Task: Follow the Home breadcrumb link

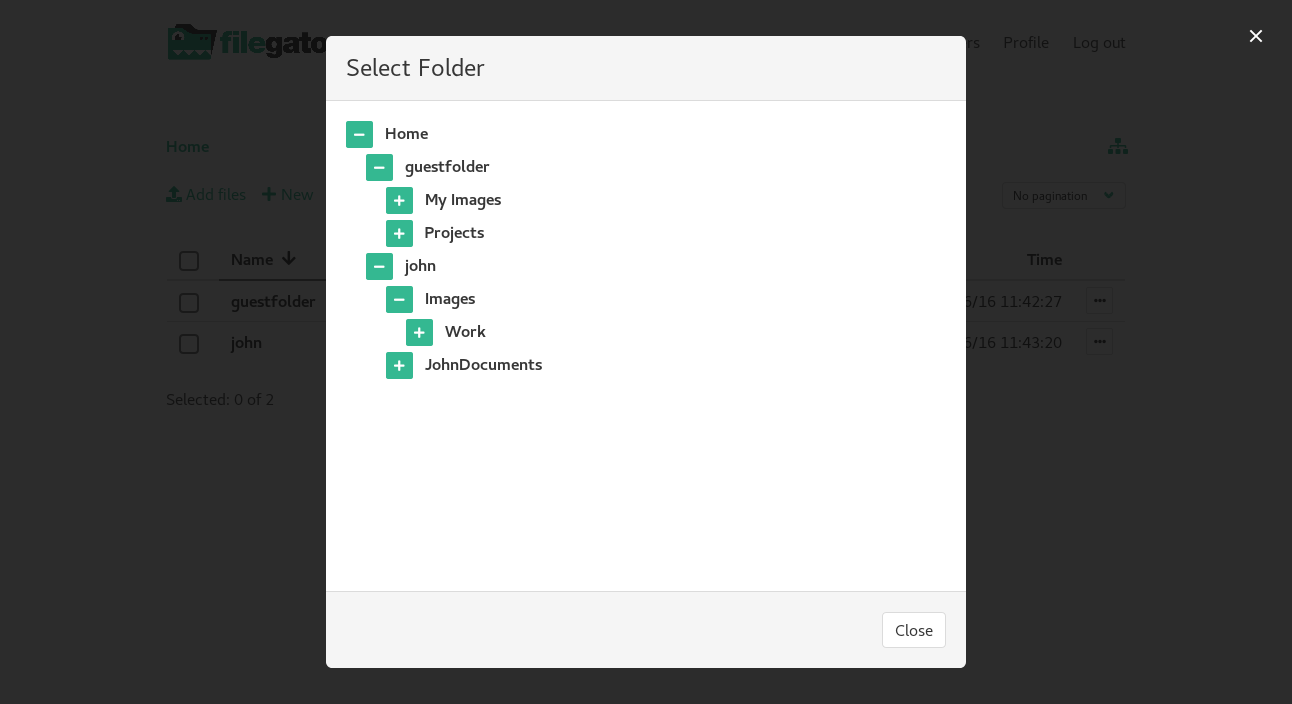Action: [187, 146]
